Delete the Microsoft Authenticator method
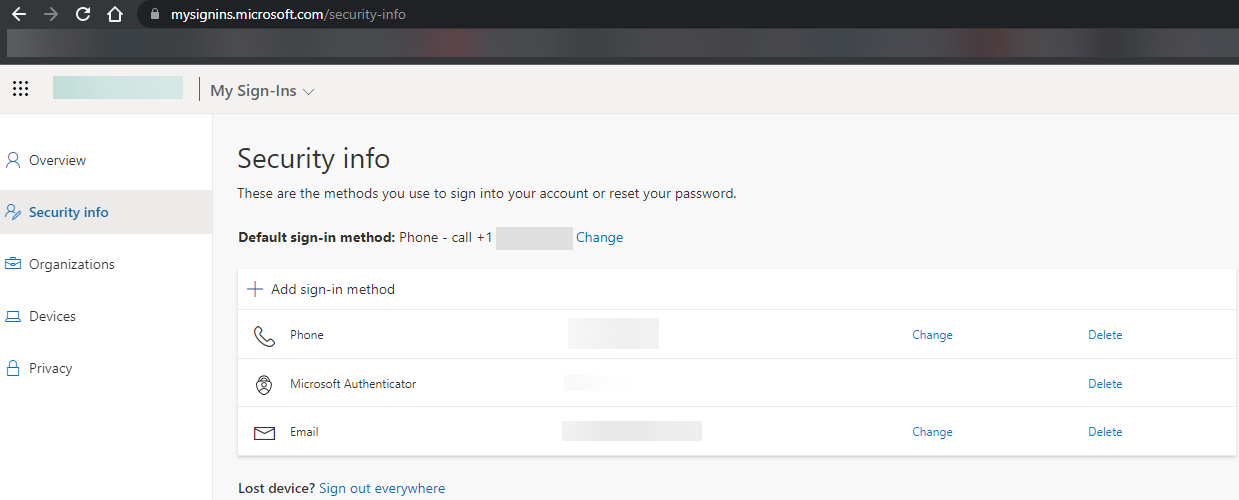This screenshot has height=500, width=1239. (x=1105, y=384)
